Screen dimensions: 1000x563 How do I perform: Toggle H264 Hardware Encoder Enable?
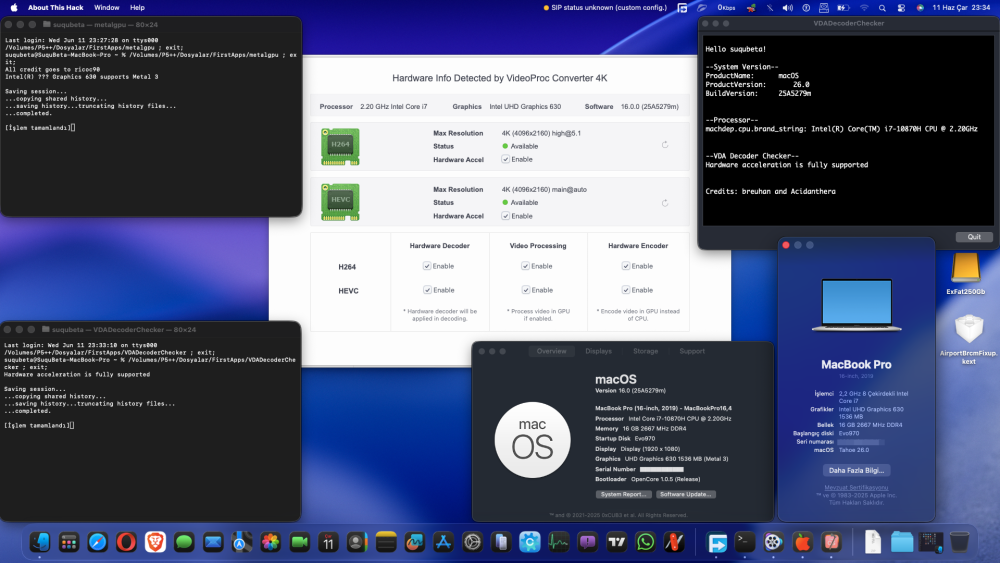626,266
